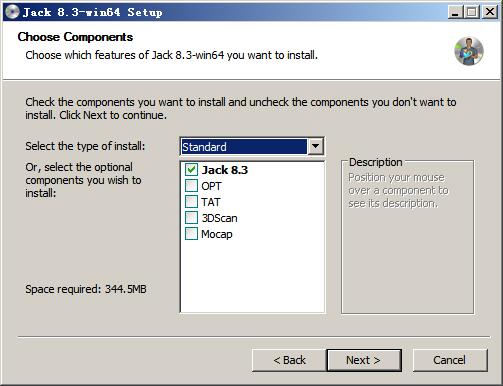Open the install type dropdown arrow

tap(315, 146)
